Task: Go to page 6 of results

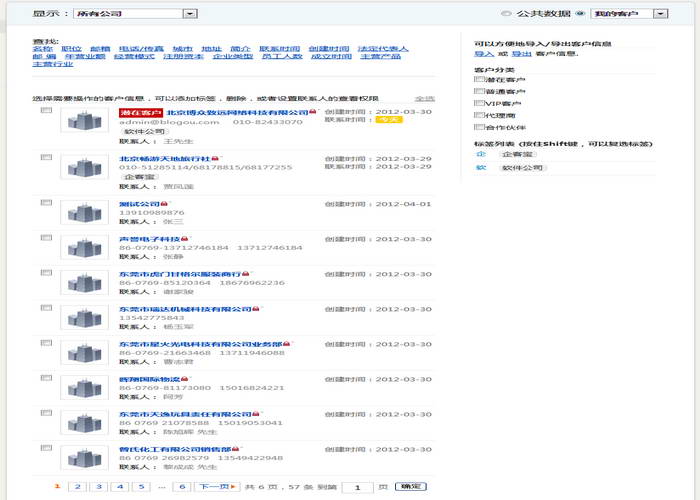Action: click(182, 487)
